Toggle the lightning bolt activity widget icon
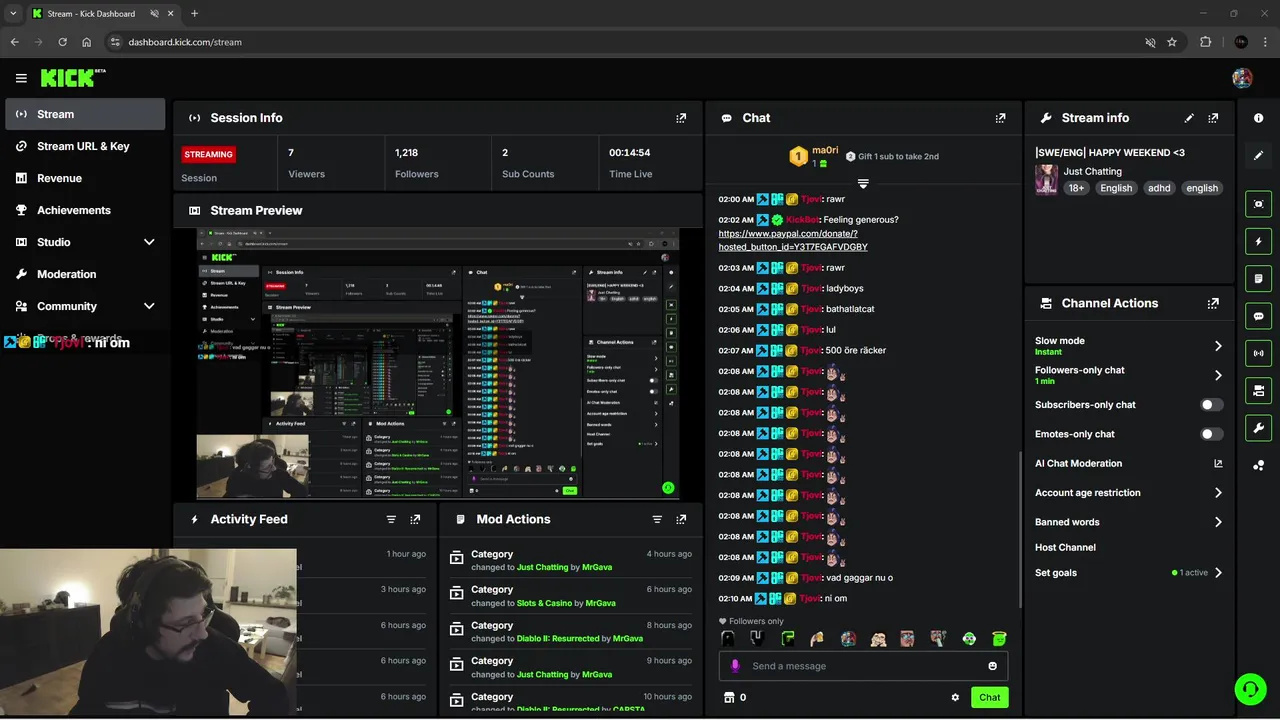1280x720 pixels. (x=1258, y=241)
